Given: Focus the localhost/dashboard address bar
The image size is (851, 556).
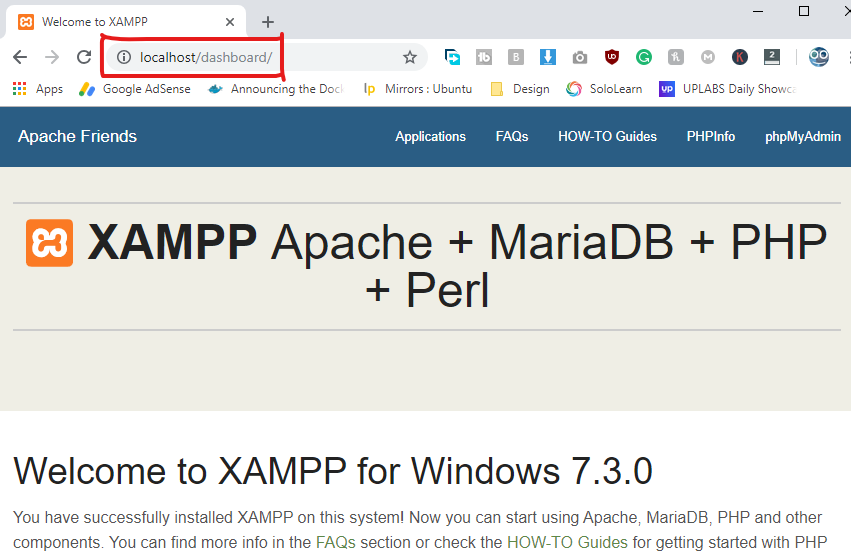Looking at the screenshot, I should [x=266, y=57].
